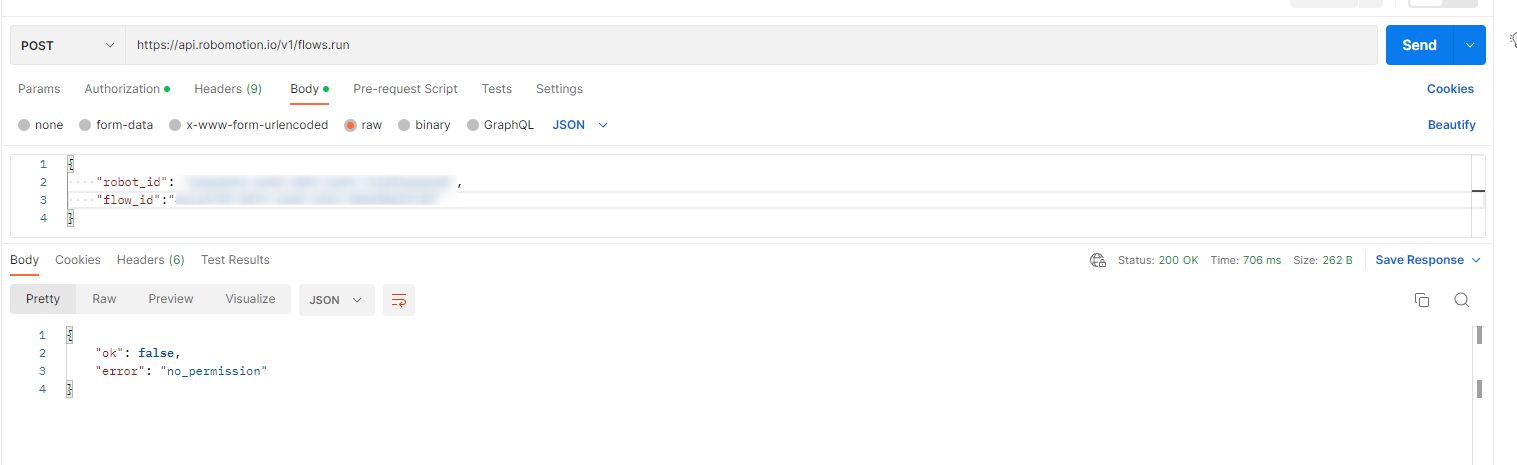1517x465 pixels.
Task: Click the Status: 200 OK text
Action: (x=1158, y=260)
